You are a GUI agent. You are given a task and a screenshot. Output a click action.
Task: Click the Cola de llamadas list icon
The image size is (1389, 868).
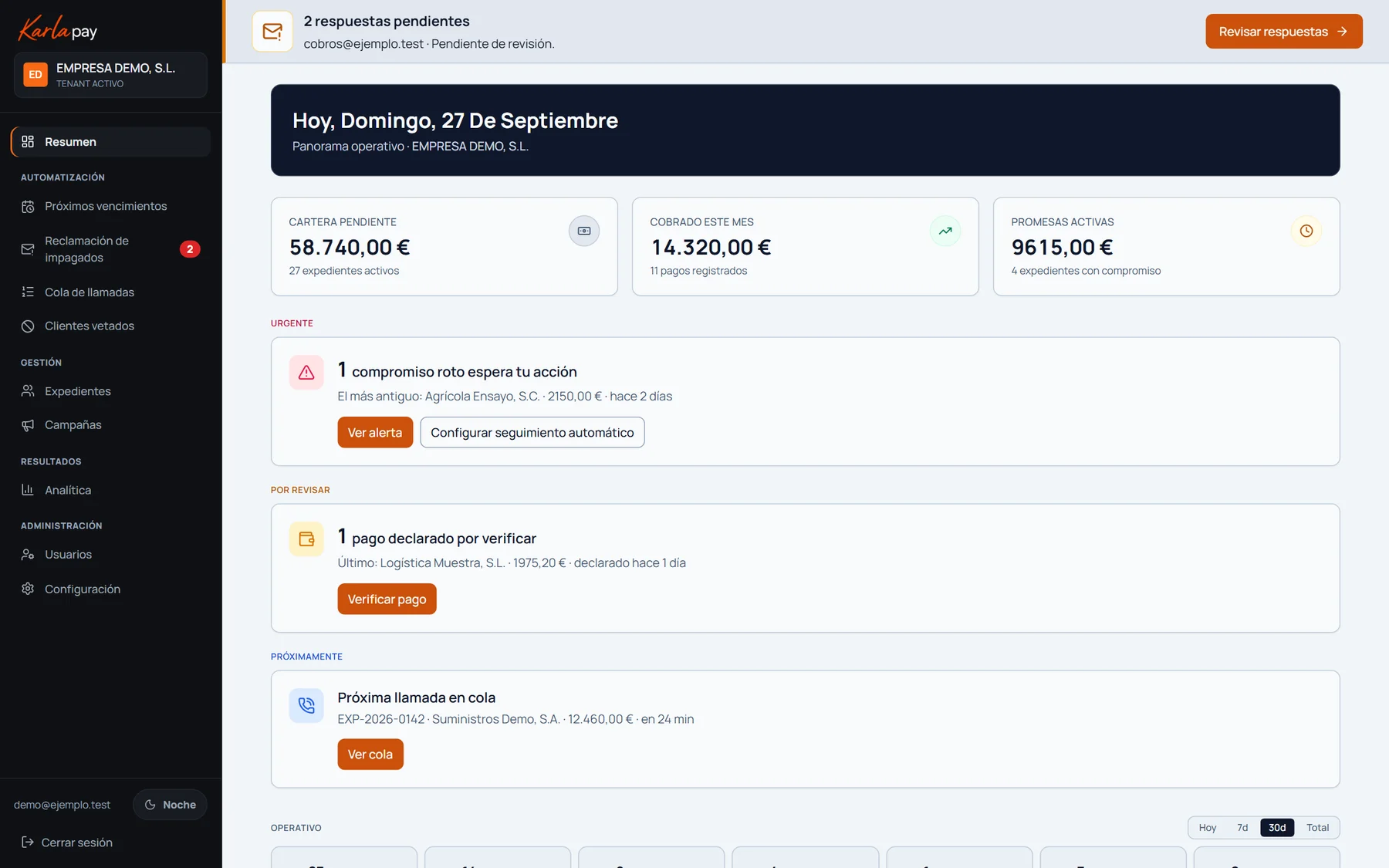coord(28,292)
